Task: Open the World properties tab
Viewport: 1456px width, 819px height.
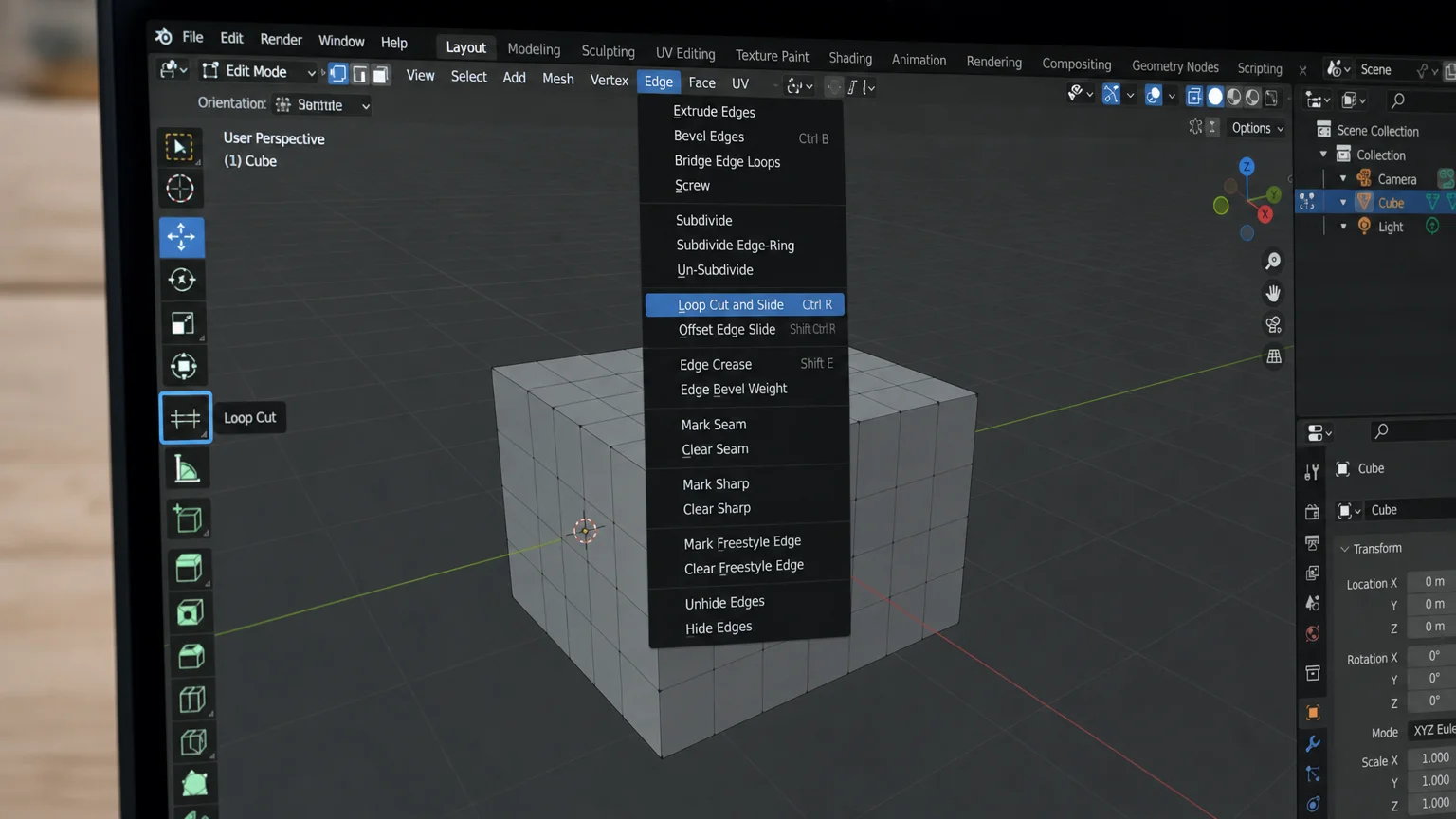Action: (1313, 633)
